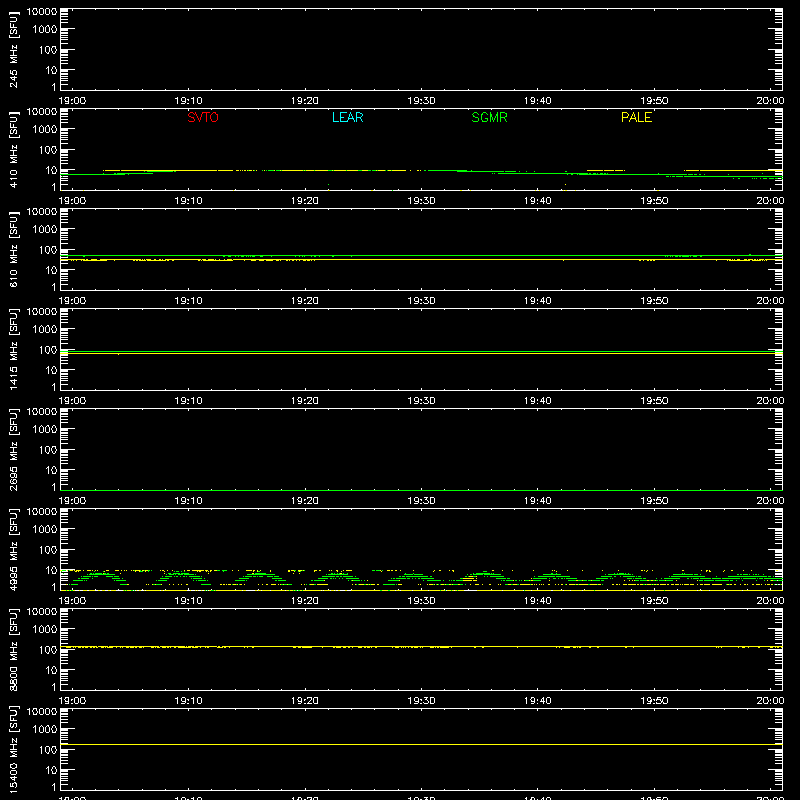Click 19:30 label under the 245 MHz plot
The width and height of the screenshot is (800, 800).
click(x=421, y=101)
